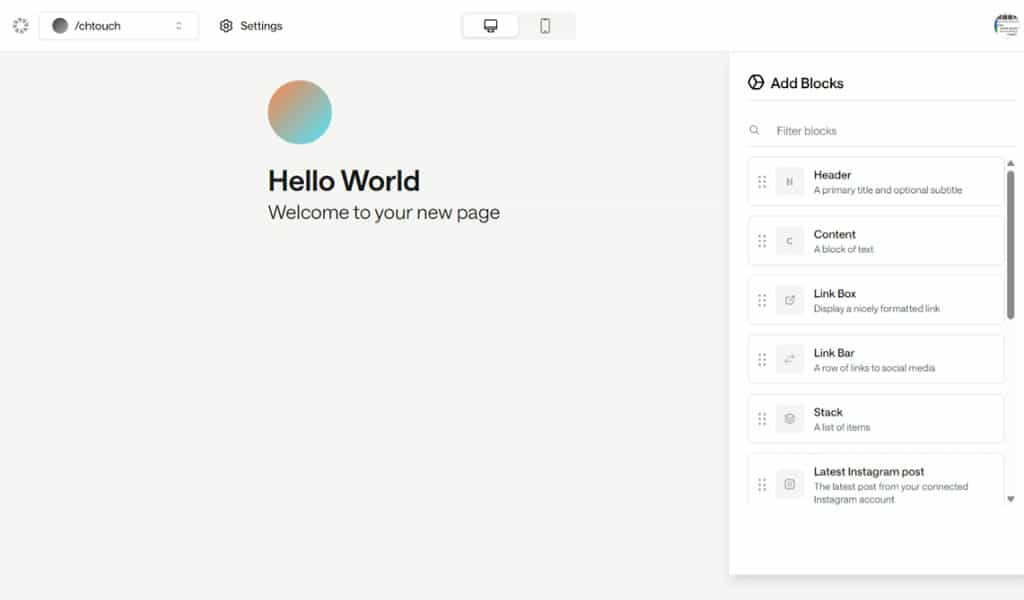Click the Instagram block icon

coord(790,484)
